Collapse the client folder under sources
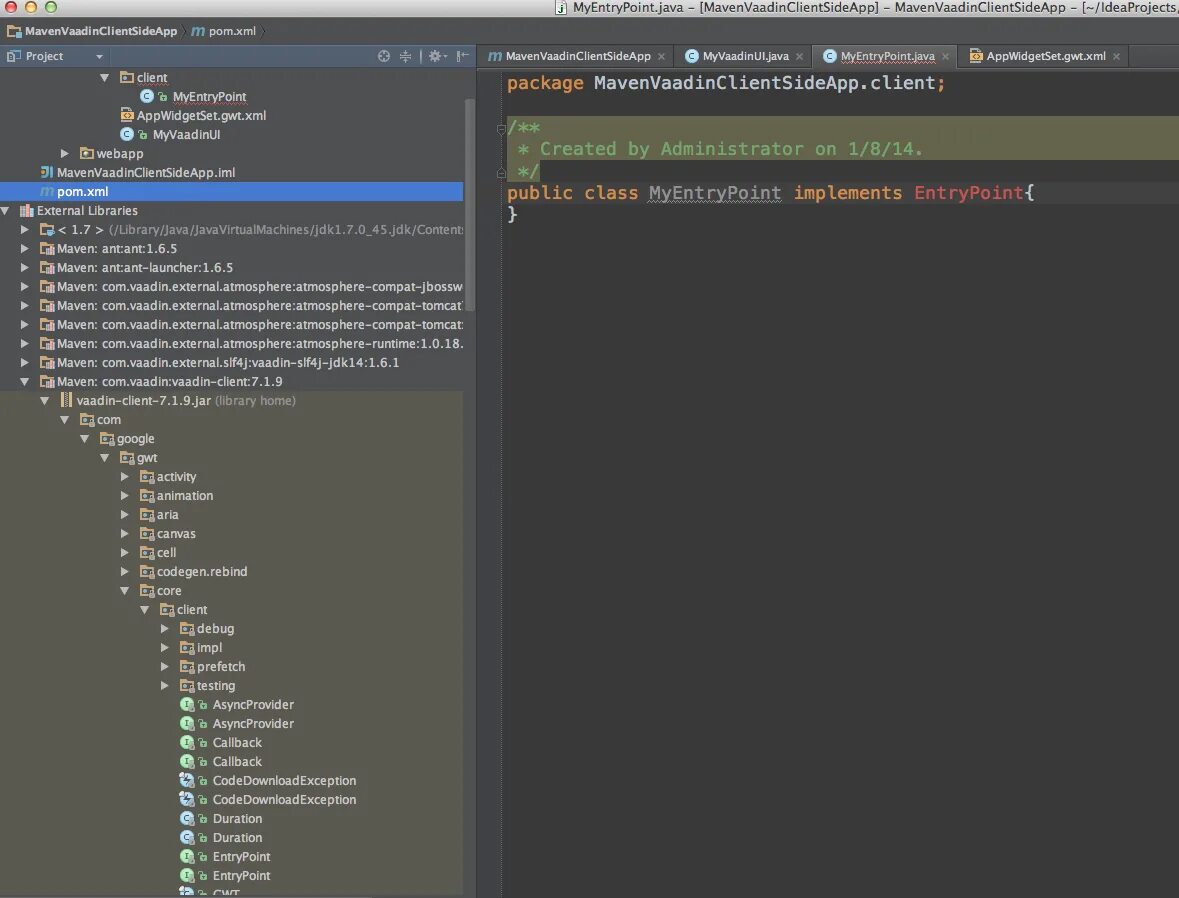1179x898 pixels. (105, 77)
